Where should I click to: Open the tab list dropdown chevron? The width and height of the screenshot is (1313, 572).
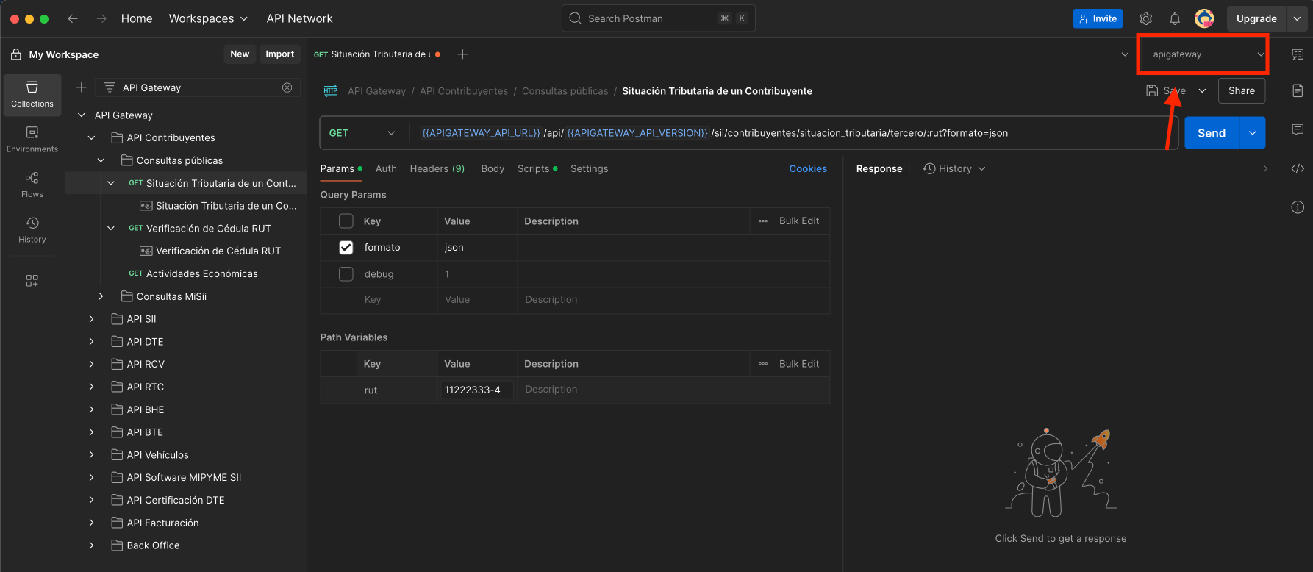tap(1124, 55)
